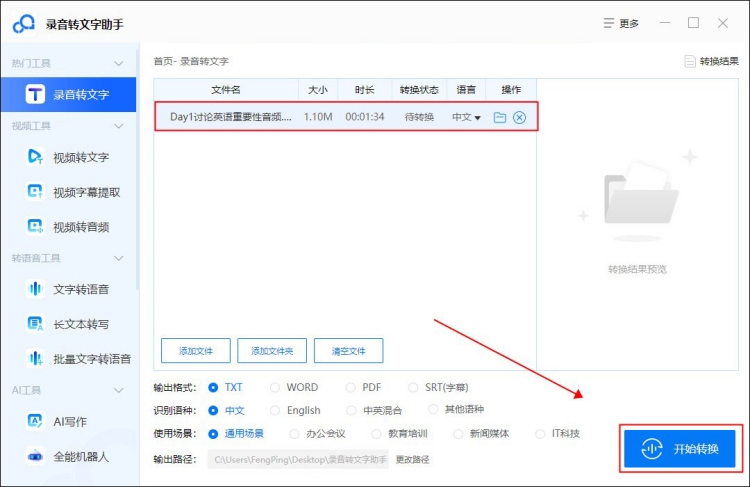
Task: Click file size 1.10M cell
Action: 318,117
